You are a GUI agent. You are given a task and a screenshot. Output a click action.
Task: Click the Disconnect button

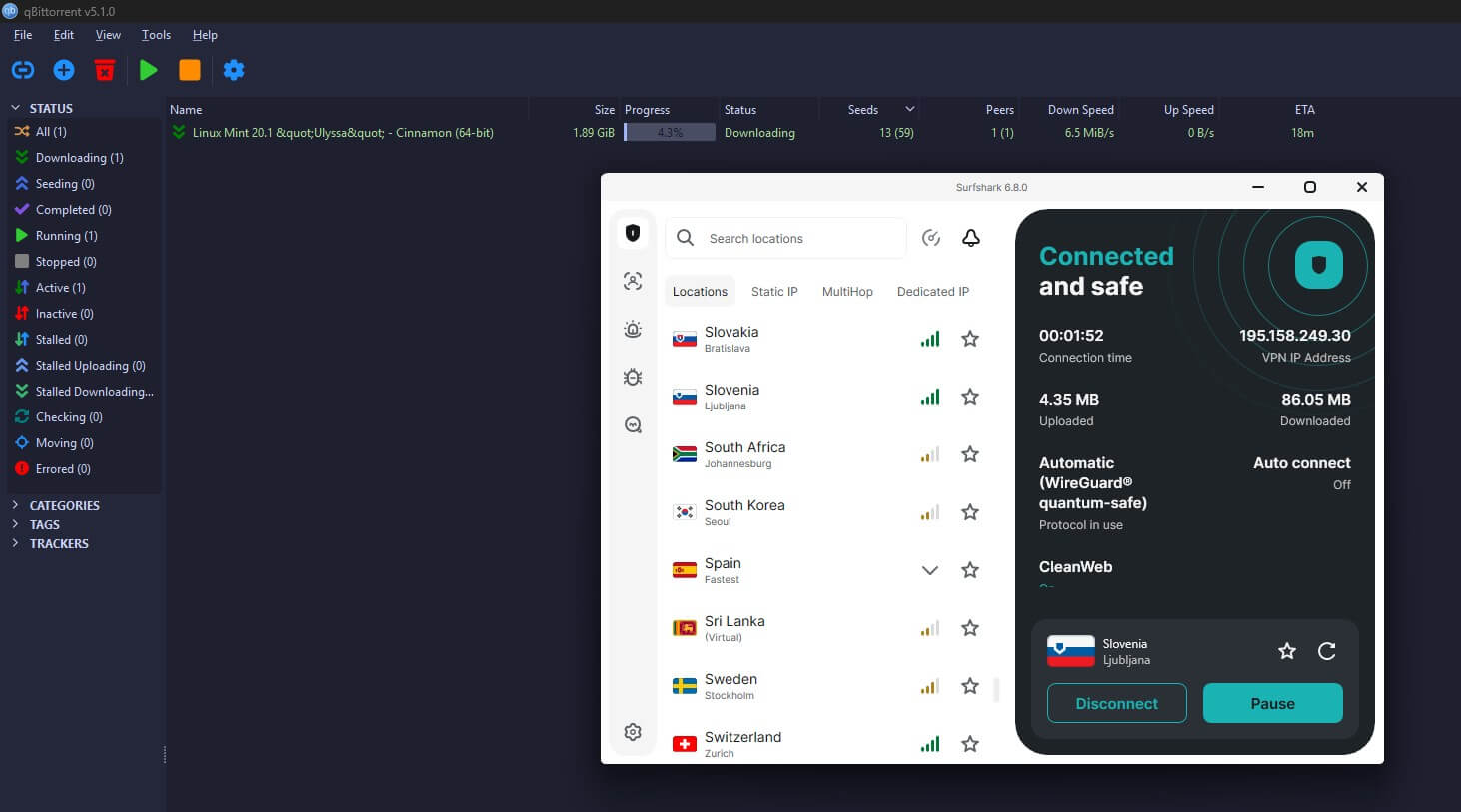tap(1117, 703)
